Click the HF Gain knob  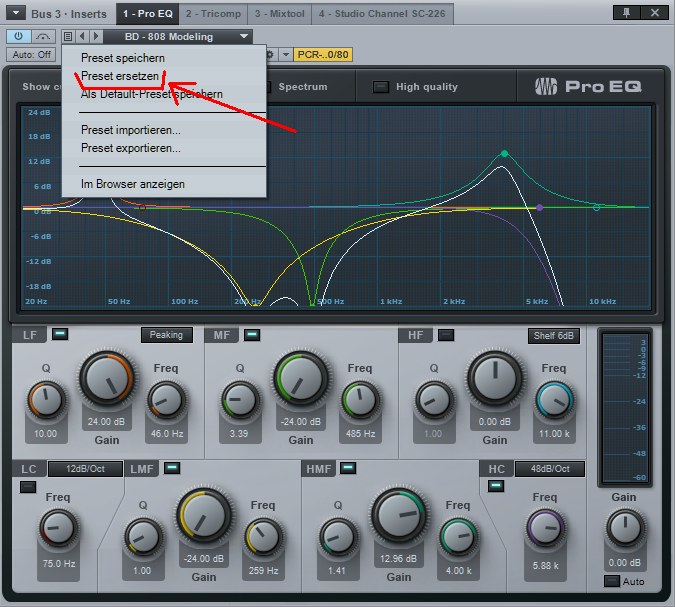(495, 378)
